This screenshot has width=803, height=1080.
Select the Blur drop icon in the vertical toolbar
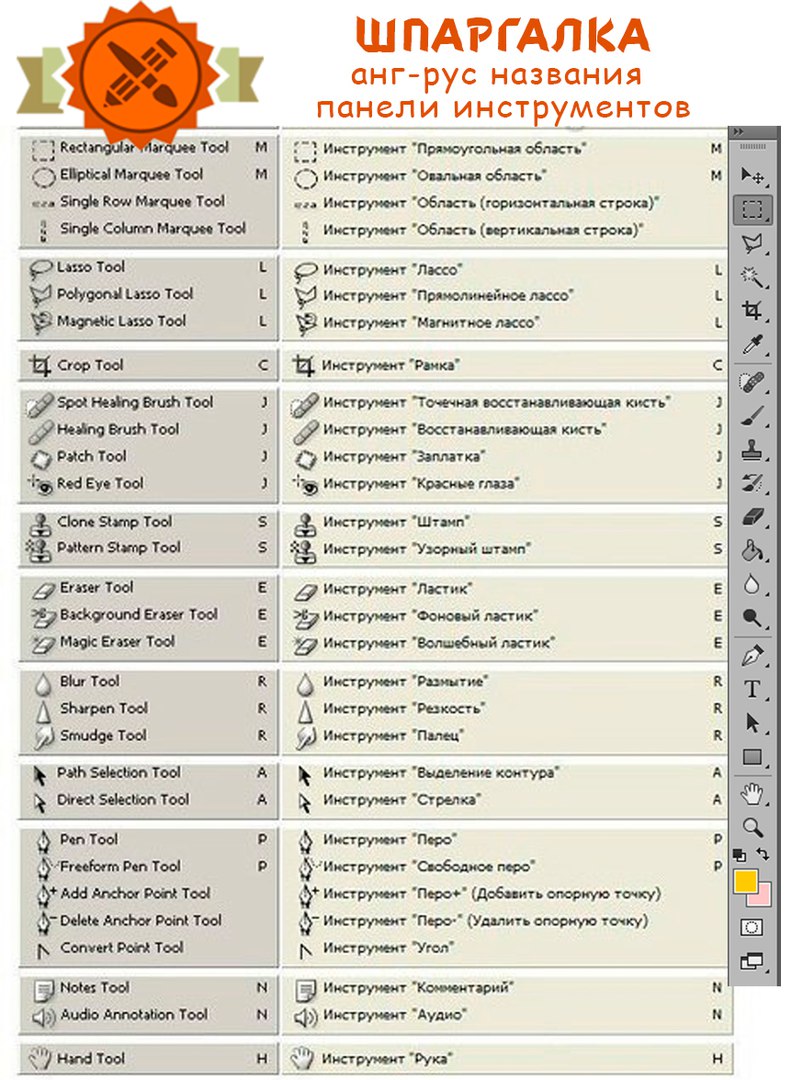pos(753,585)
